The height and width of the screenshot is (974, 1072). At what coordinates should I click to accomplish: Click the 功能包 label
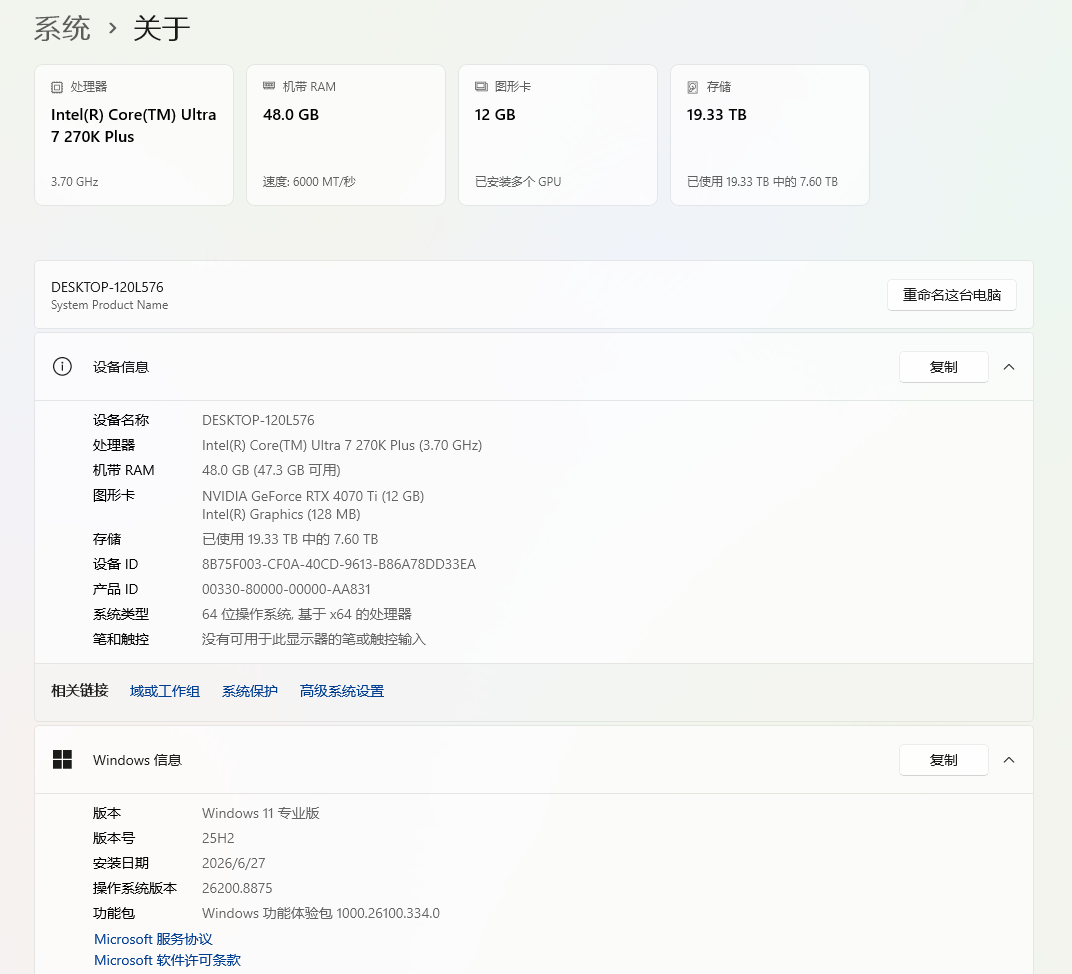point(113,913)
